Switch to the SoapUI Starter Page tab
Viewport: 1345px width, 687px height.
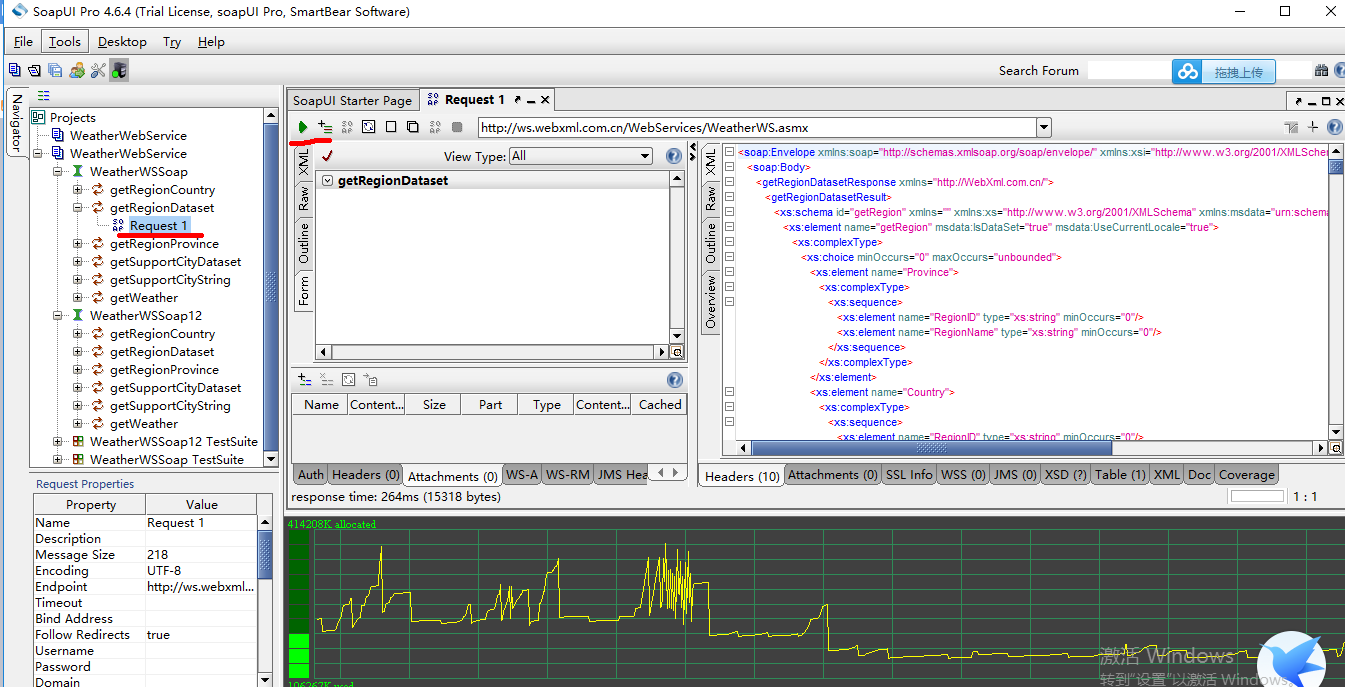click(352, 100)
